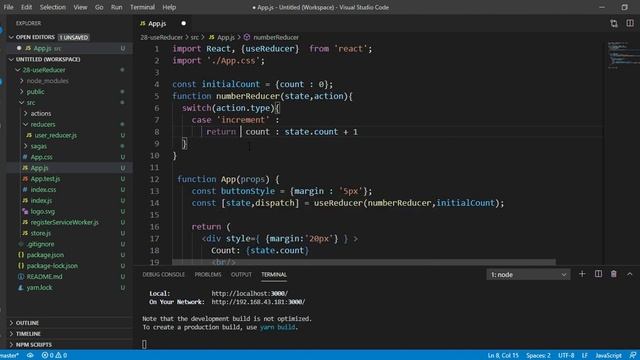Switch to the Debug Console tab
The image size is (640, 360).
pos(163,275)
